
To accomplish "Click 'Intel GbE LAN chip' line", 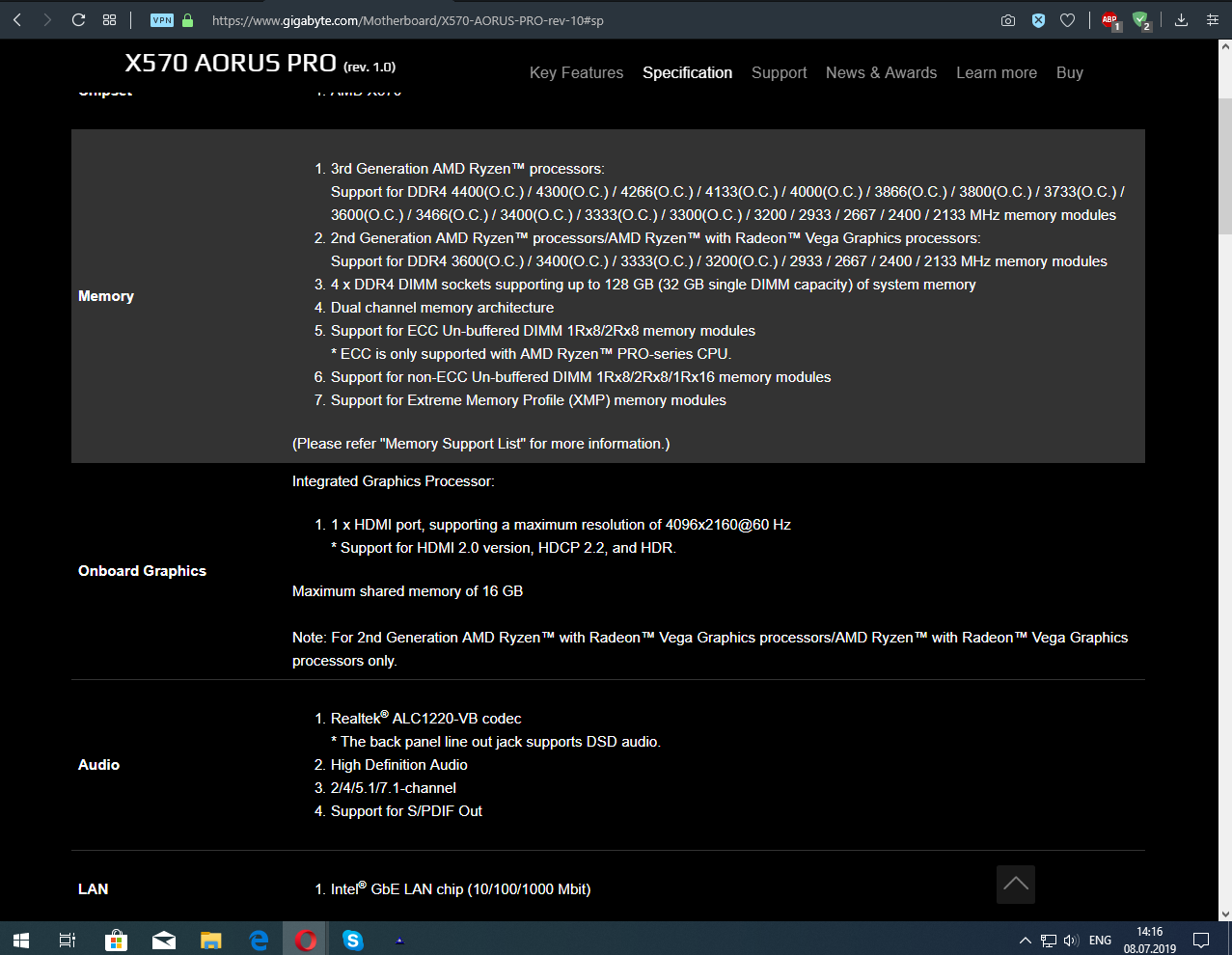I will [x=460, y=889].
